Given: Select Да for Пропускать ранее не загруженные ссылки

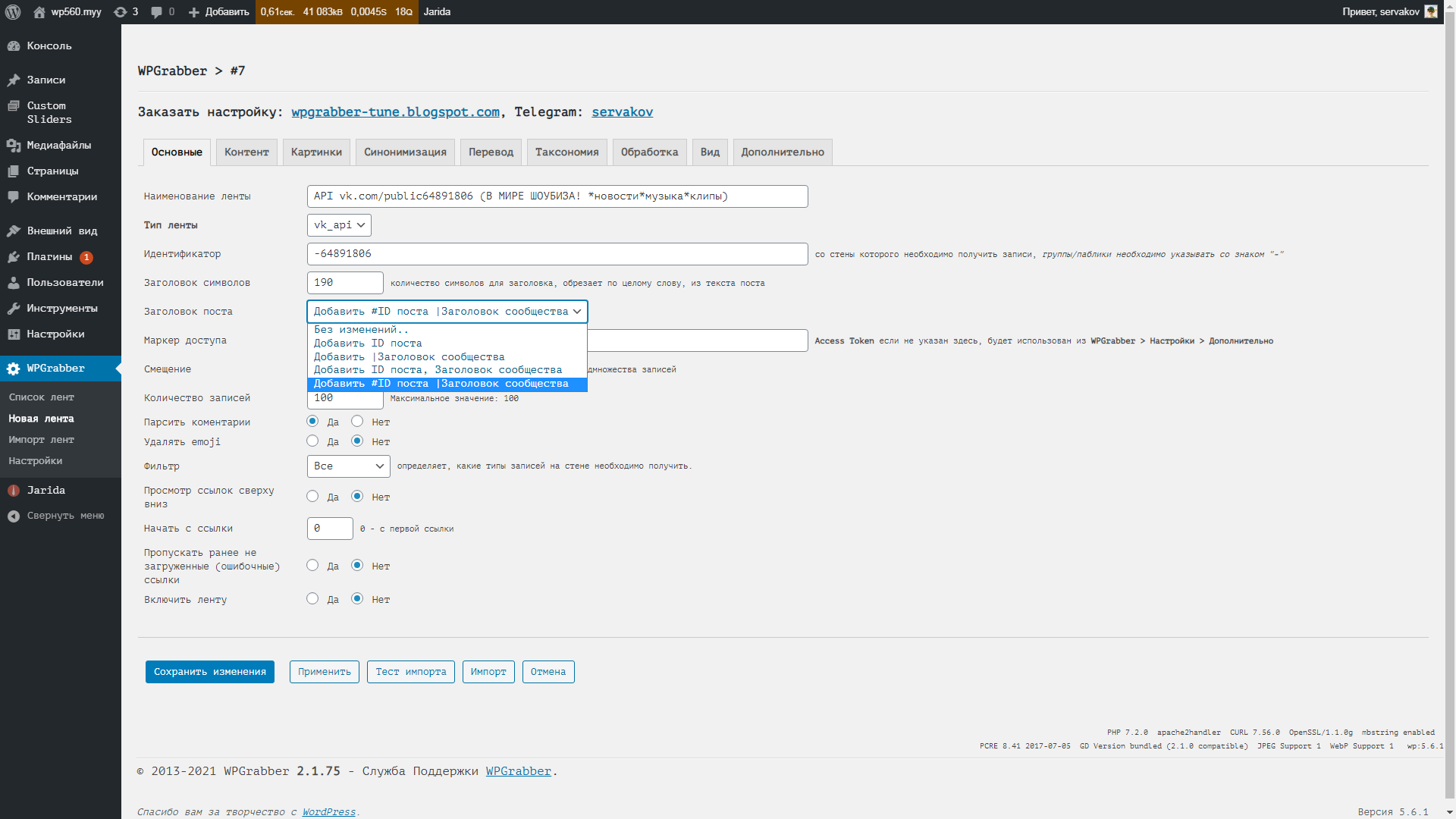Looking at the screenshot, I should coord(312,566).
